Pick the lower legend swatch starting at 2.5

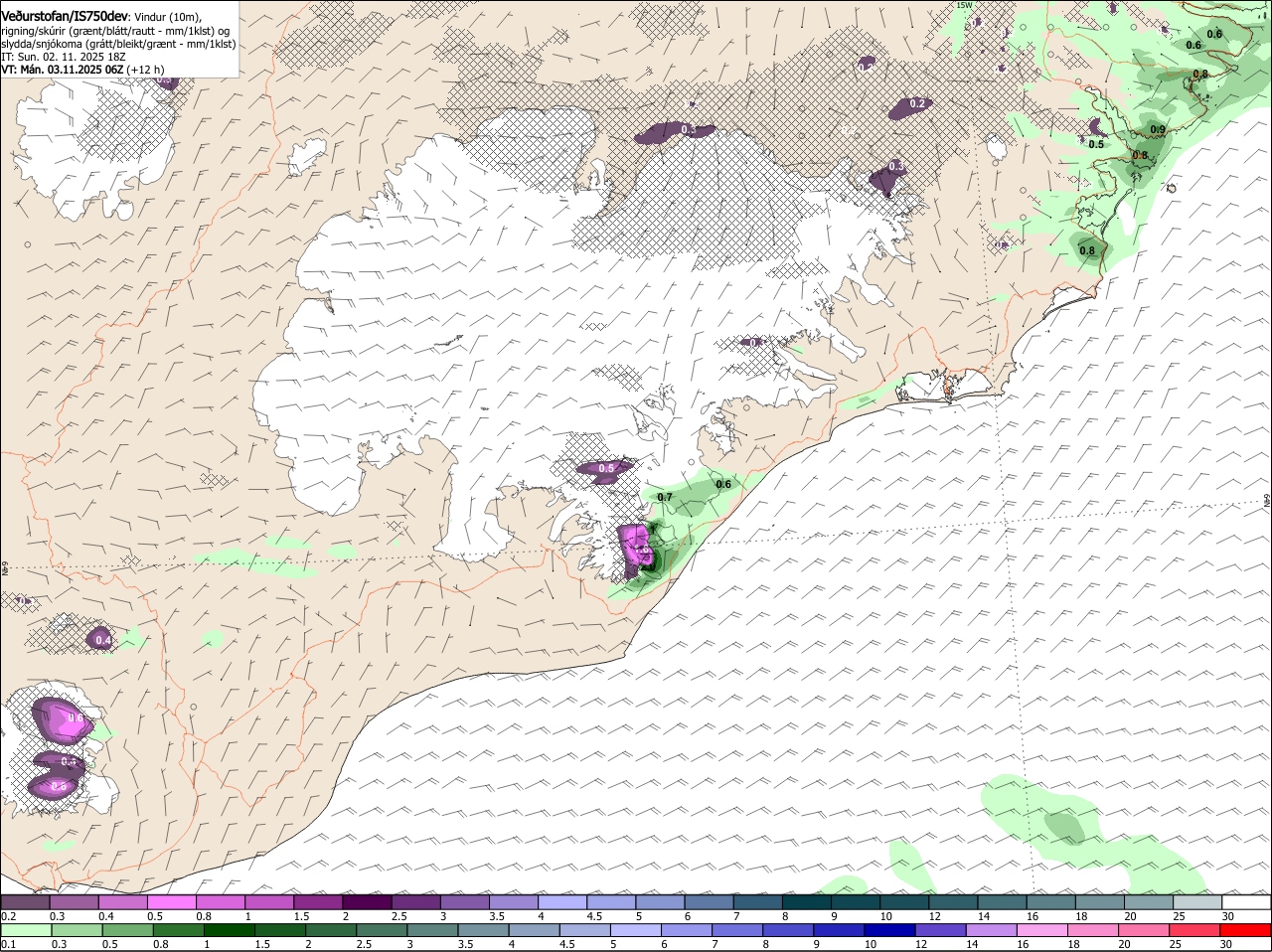382,930
